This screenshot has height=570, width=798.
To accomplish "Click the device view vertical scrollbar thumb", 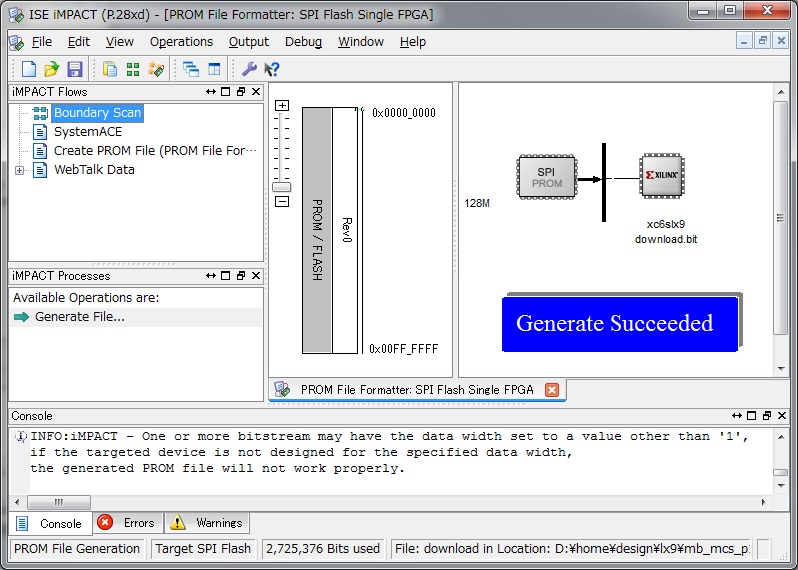I will 780,218.
